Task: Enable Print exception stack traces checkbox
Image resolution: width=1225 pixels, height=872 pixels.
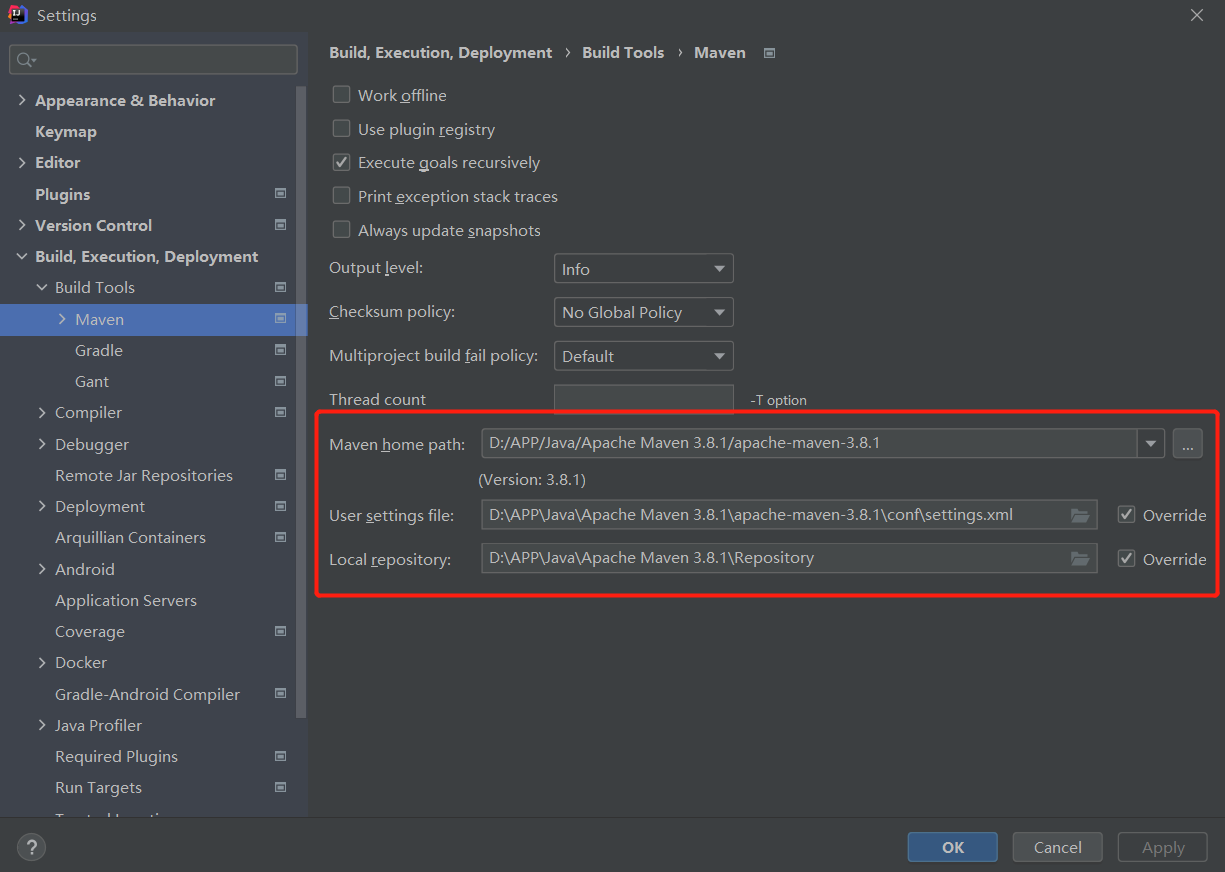Action: [x=341, y=196]
